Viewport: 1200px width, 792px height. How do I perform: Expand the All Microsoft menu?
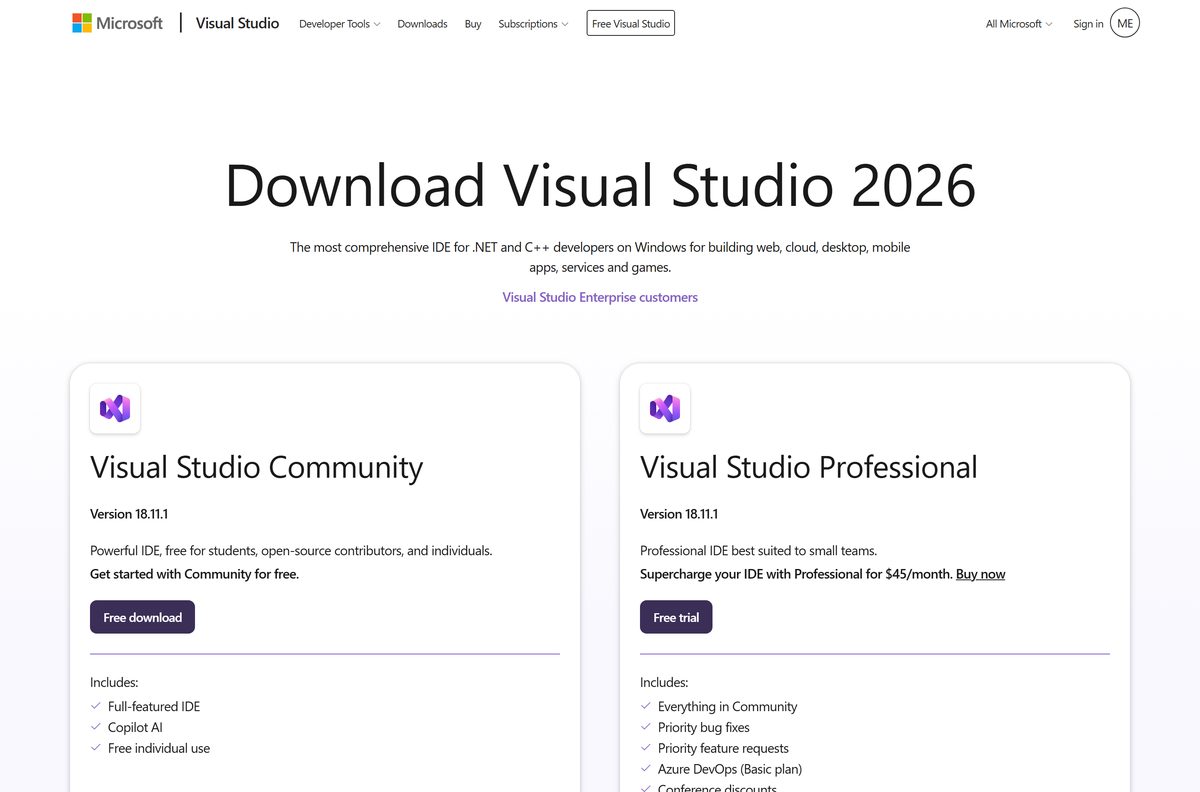[x=1019, y=24]
